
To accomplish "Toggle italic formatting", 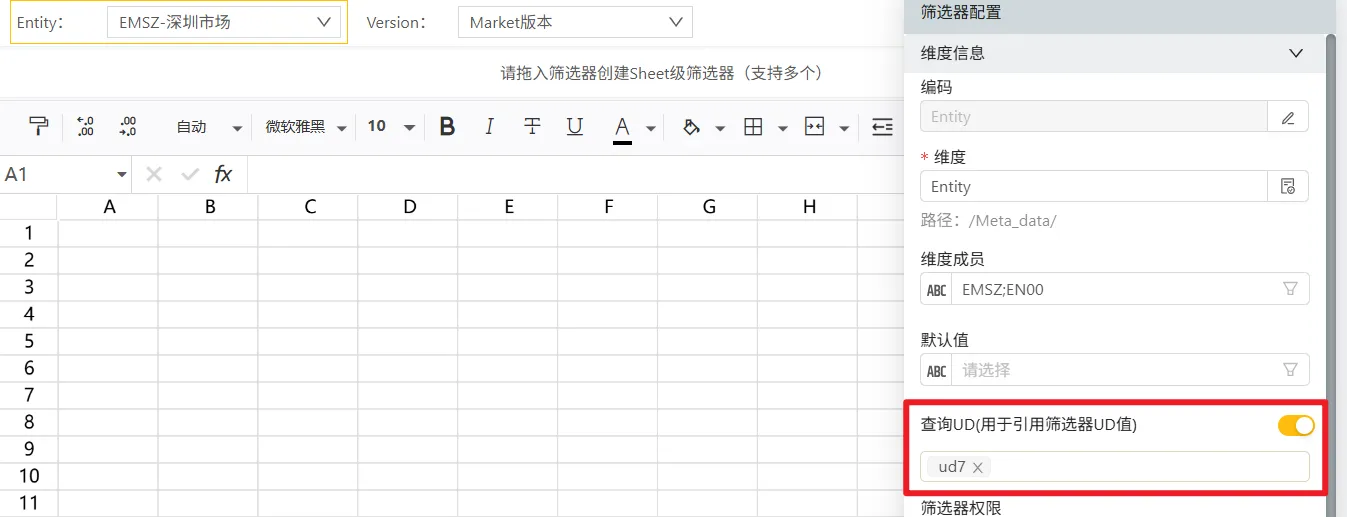I will coord(489,126).
